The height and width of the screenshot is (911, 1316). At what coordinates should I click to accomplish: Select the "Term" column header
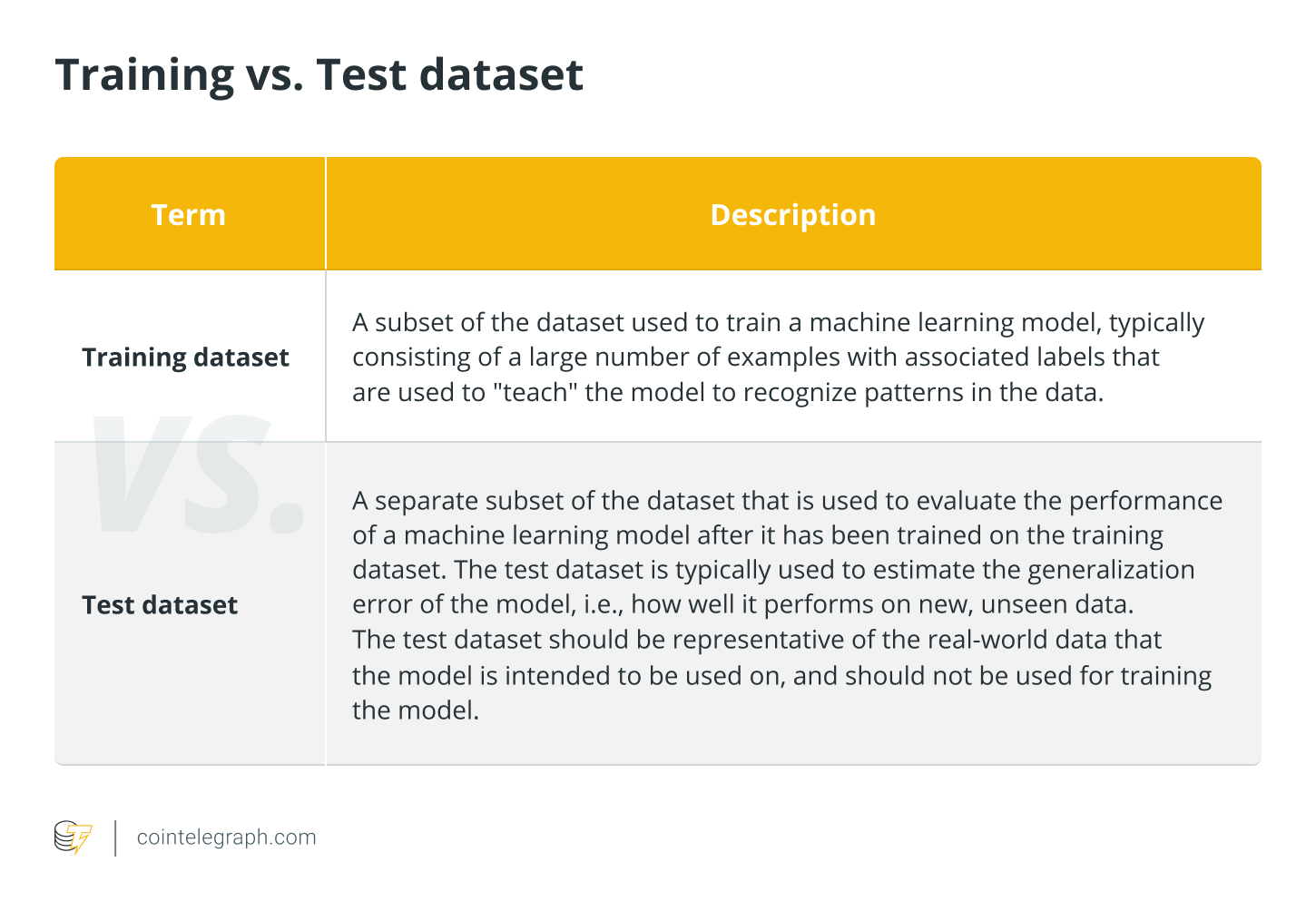tap(189, 215)
